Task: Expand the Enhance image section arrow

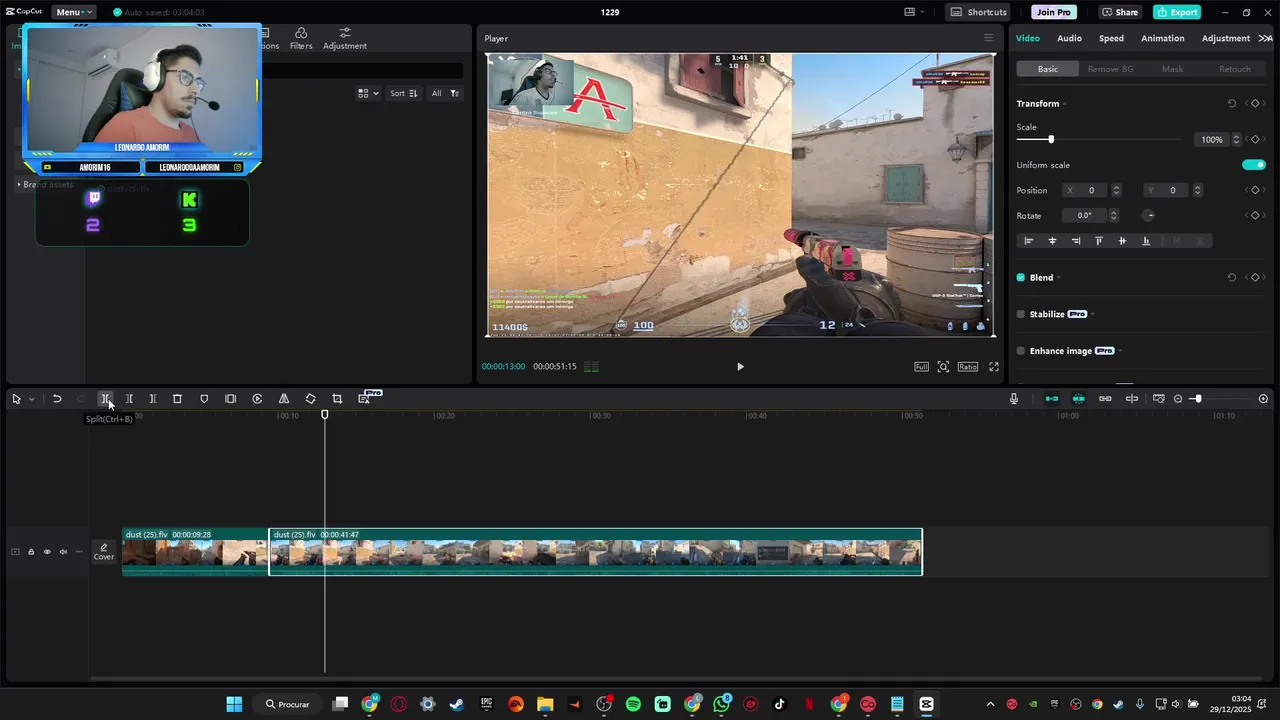Action: (1120, 351)
